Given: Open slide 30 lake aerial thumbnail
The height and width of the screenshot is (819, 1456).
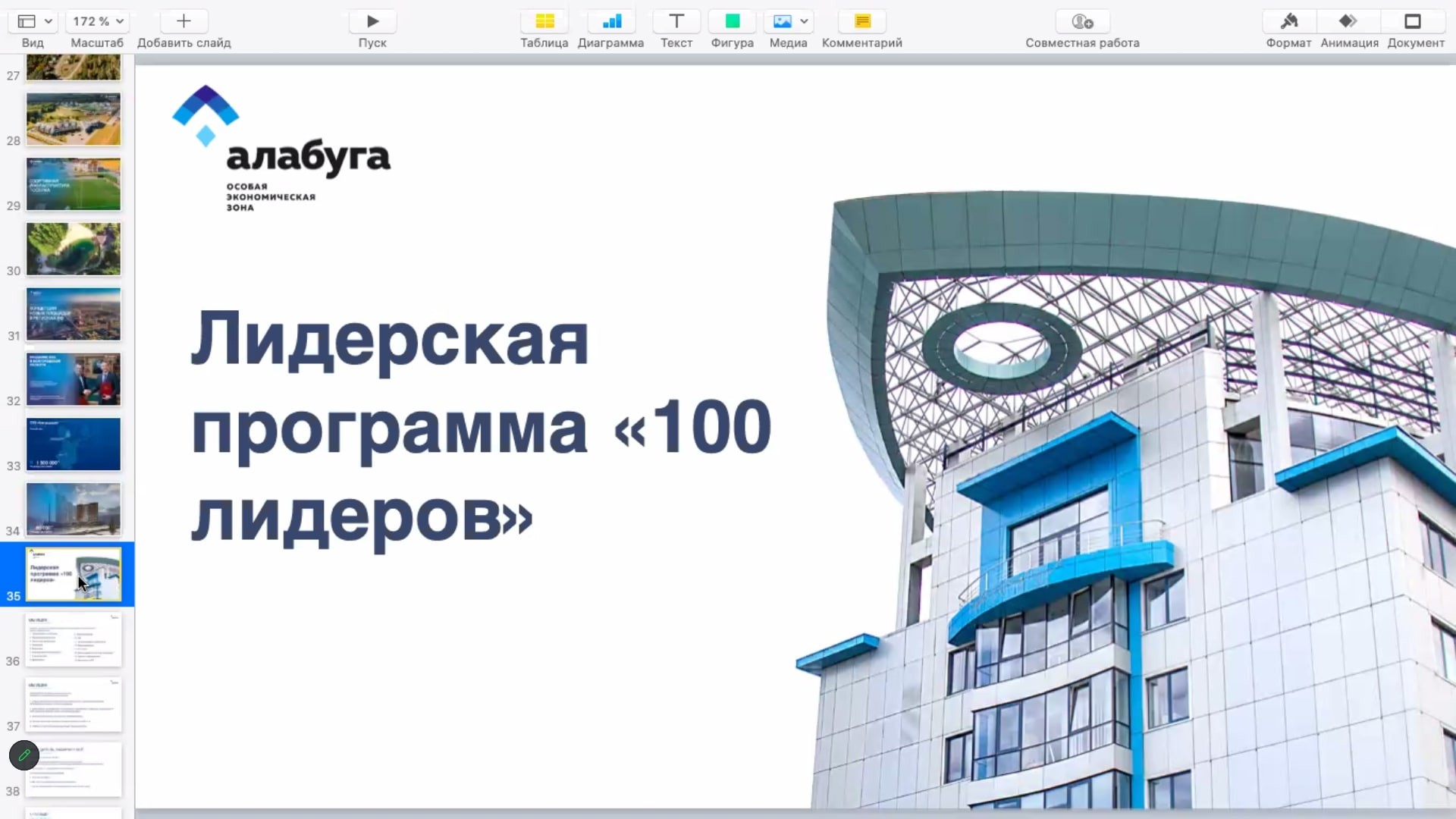Looking at the screenshot, I should pos(74,249).
